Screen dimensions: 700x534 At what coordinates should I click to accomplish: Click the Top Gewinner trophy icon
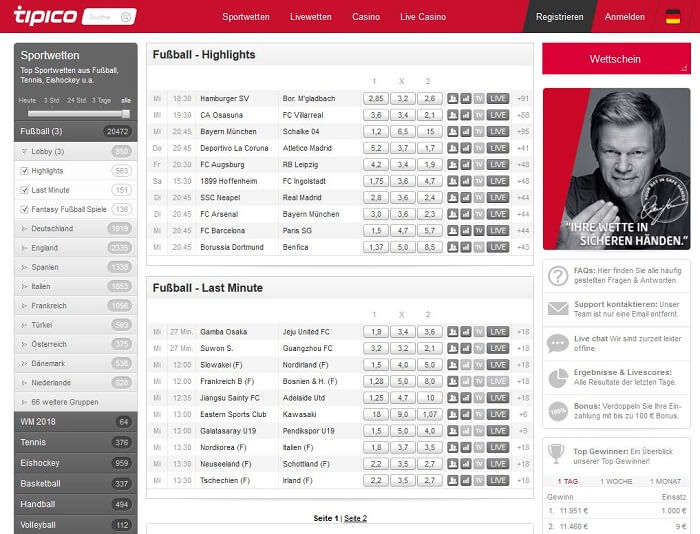pyautogui.click(x=556, y=454)
